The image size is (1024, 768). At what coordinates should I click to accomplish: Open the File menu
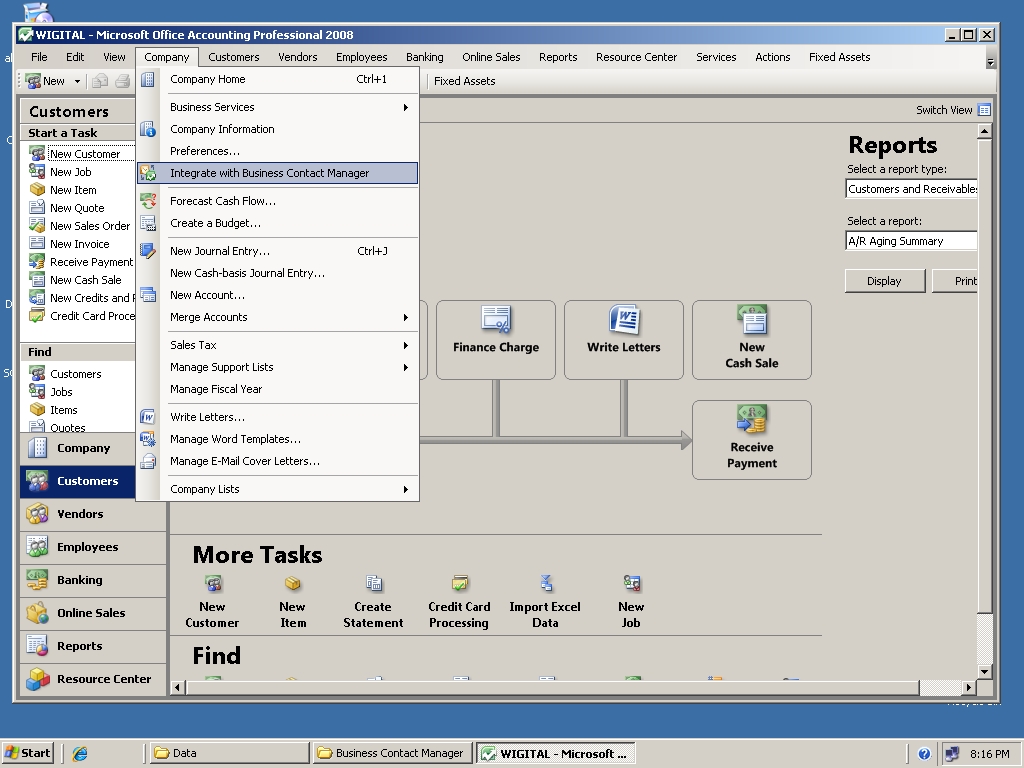point(39,57)
